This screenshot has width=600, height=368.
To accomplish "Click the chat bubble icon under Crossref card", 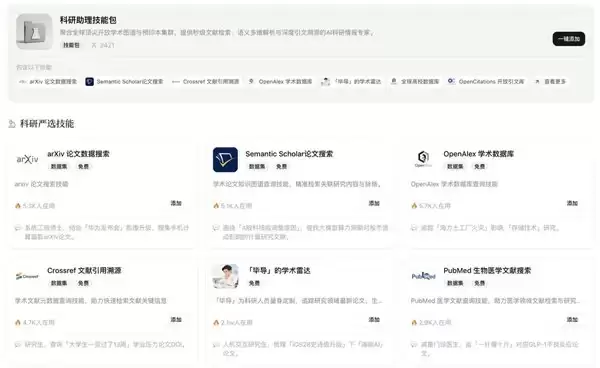I will [x=18, y=345].
